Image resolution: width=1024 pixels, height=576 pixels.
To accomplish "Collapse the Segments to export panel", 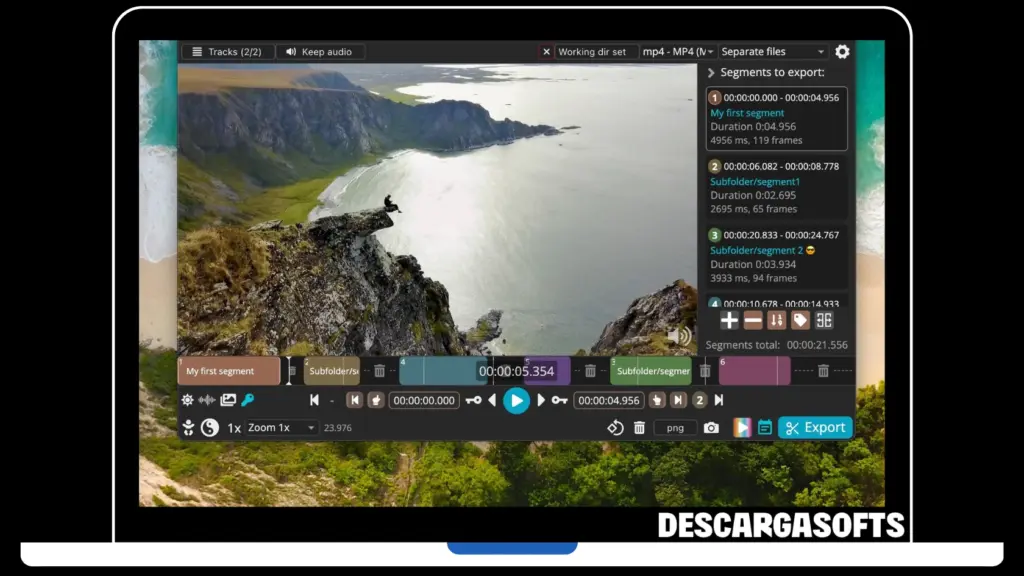I will pos(711,73).
